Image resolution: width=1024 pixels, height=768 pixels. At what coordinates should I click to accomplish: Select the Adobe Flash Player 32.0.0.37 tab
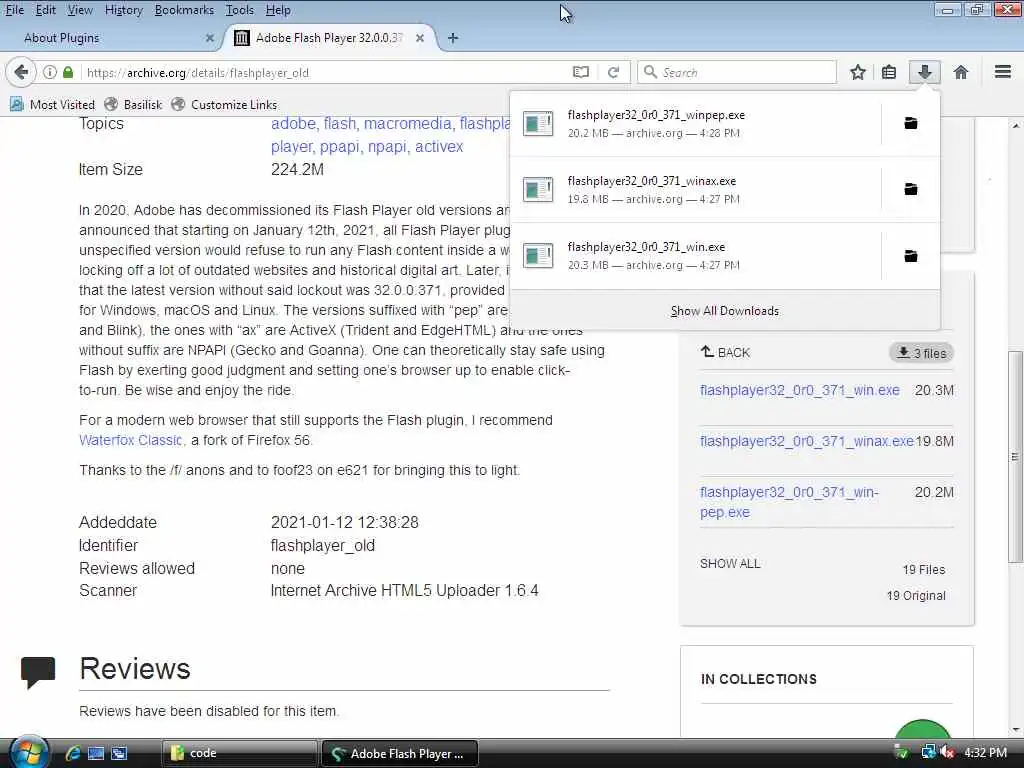tap(330, 38)
